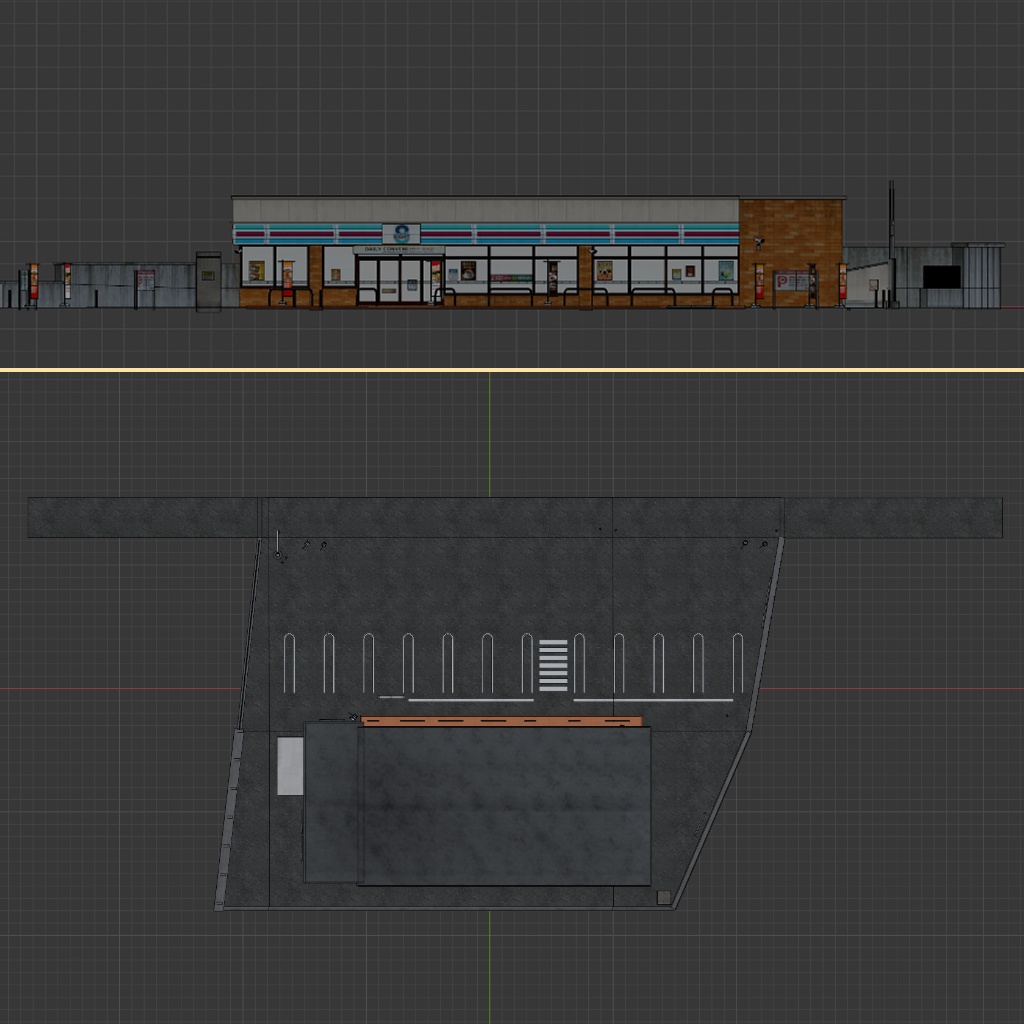Click the yellow divider between the two viewports

point(512,370)
